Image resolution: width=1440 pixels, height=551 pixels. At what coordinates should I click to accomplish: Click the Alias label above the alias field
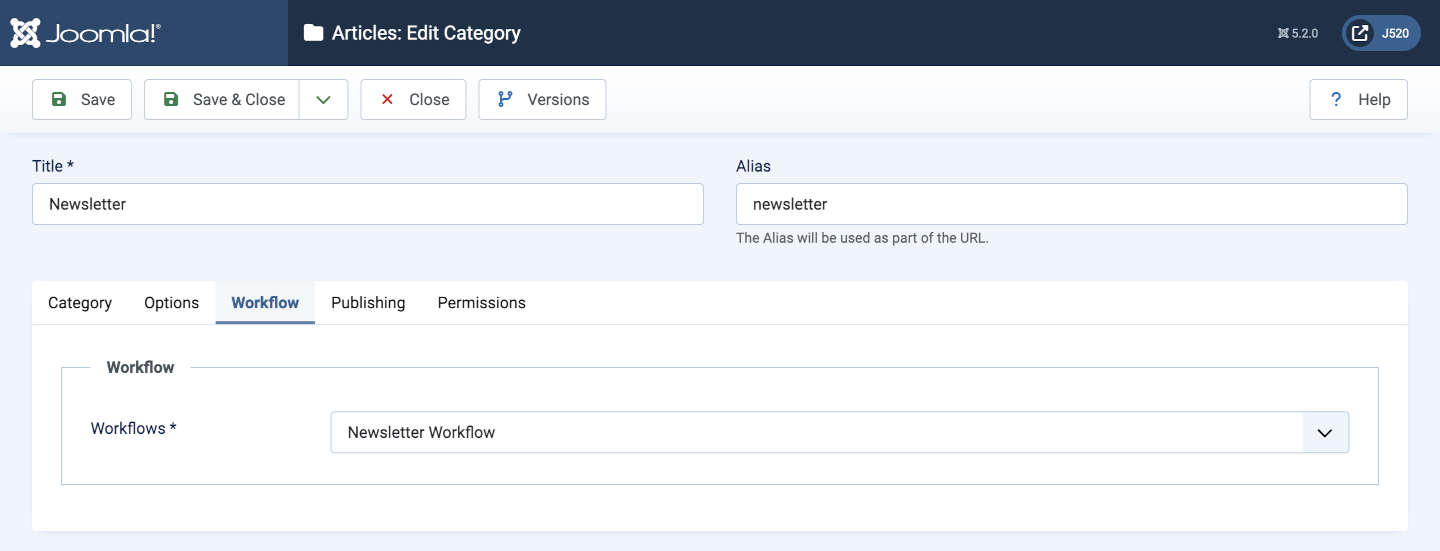click(x=753, y=166)
